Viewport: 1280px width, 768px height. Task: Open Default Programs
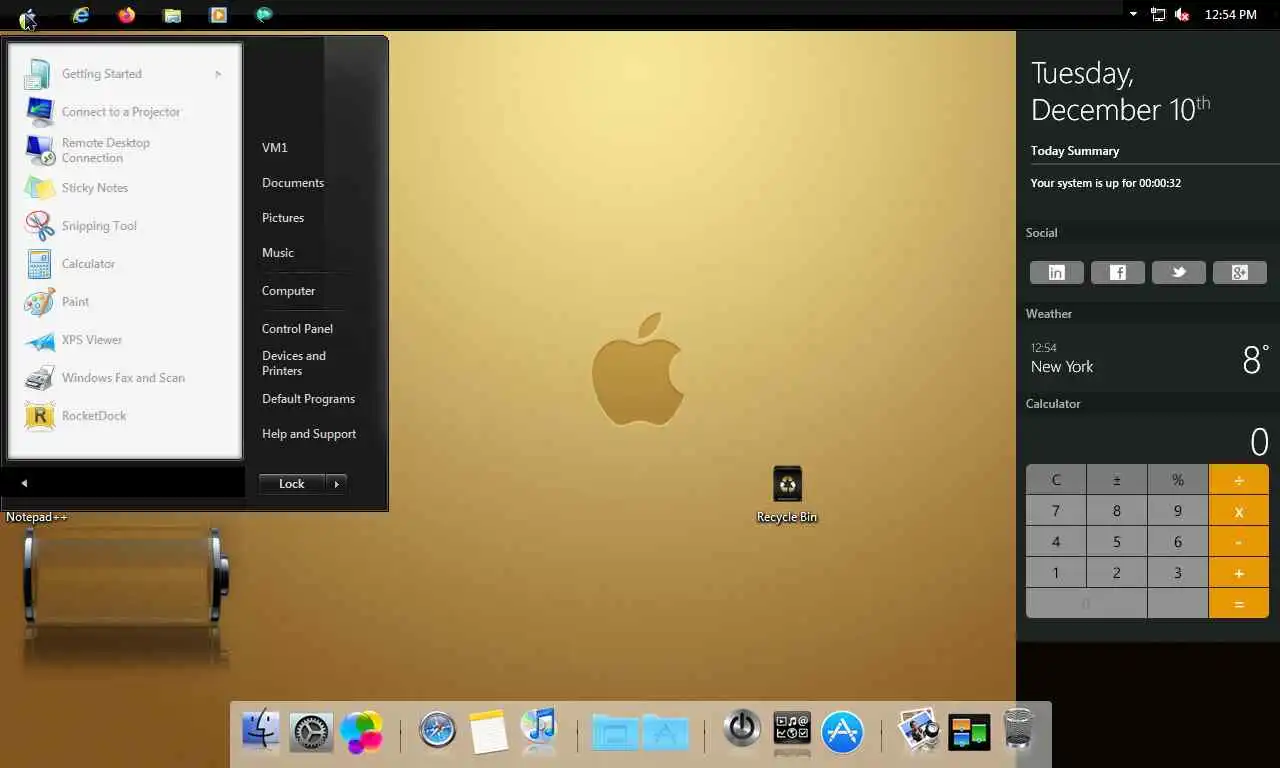[x=308, y=399]
